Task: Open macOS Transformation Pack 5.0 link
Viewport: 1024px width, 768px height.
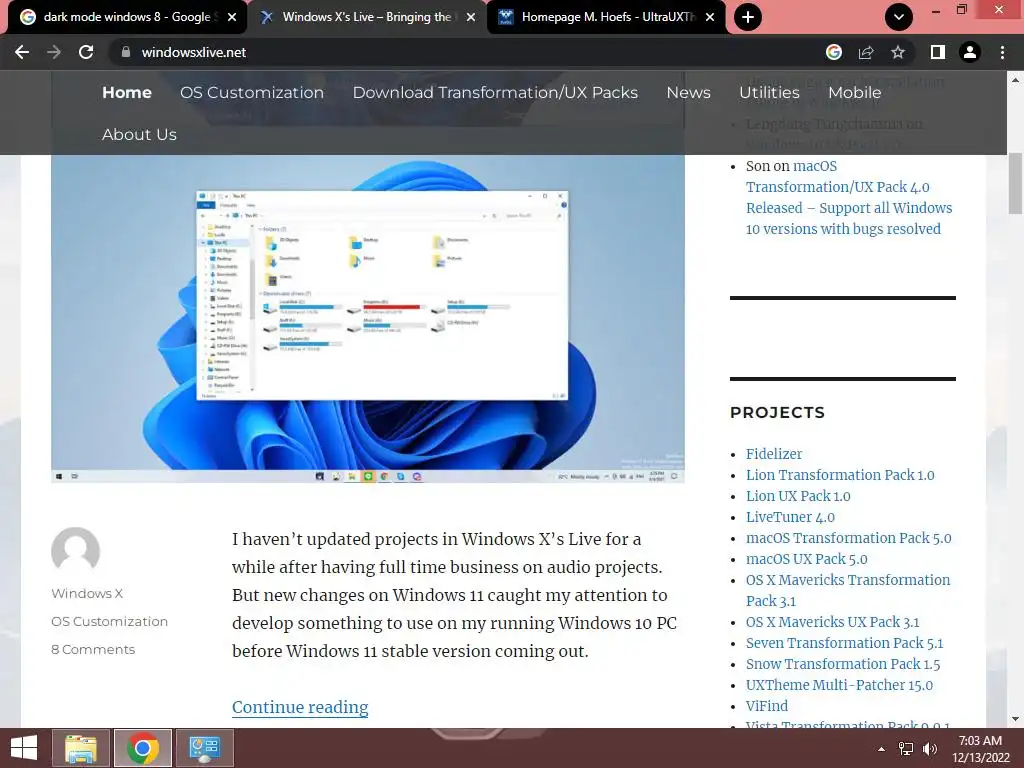Action: 848,538
